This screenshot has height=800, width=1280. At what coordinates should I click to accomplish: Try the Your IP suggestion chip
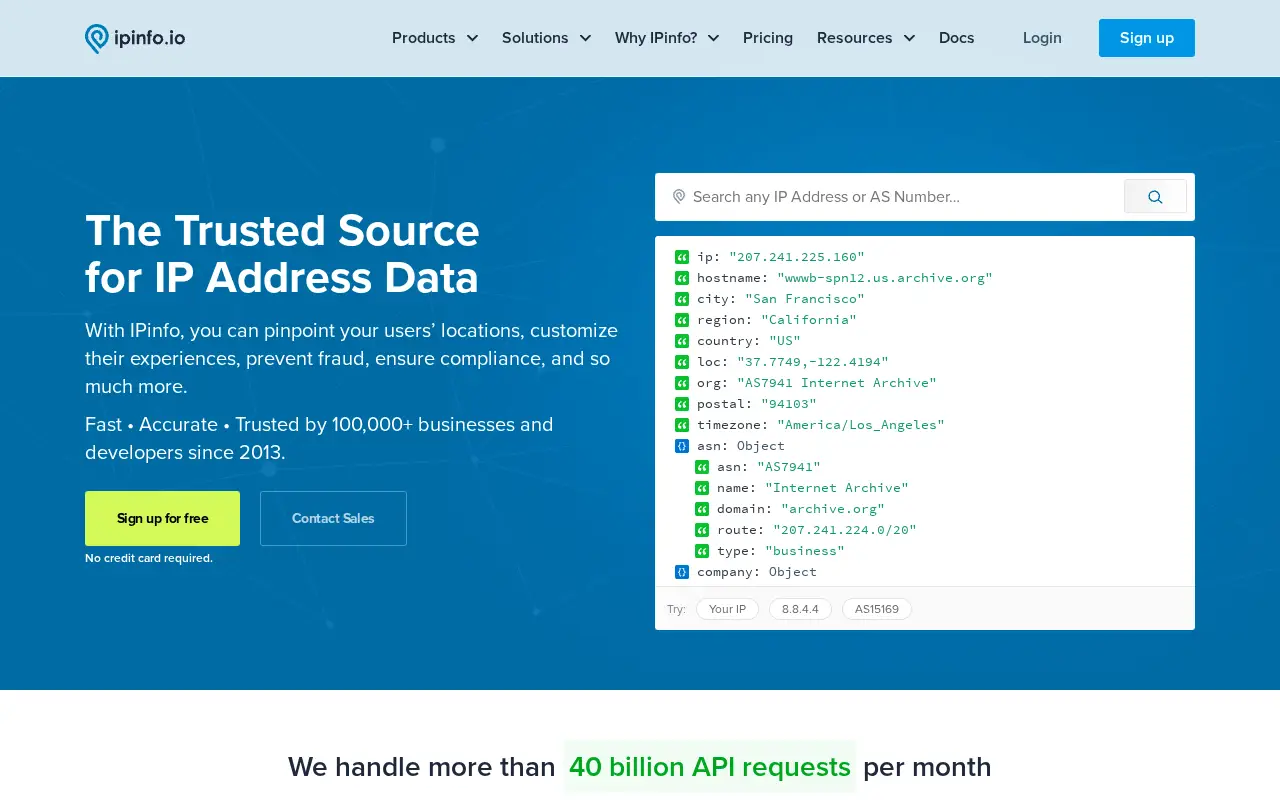pyautogui.click(x=727, y=609)
